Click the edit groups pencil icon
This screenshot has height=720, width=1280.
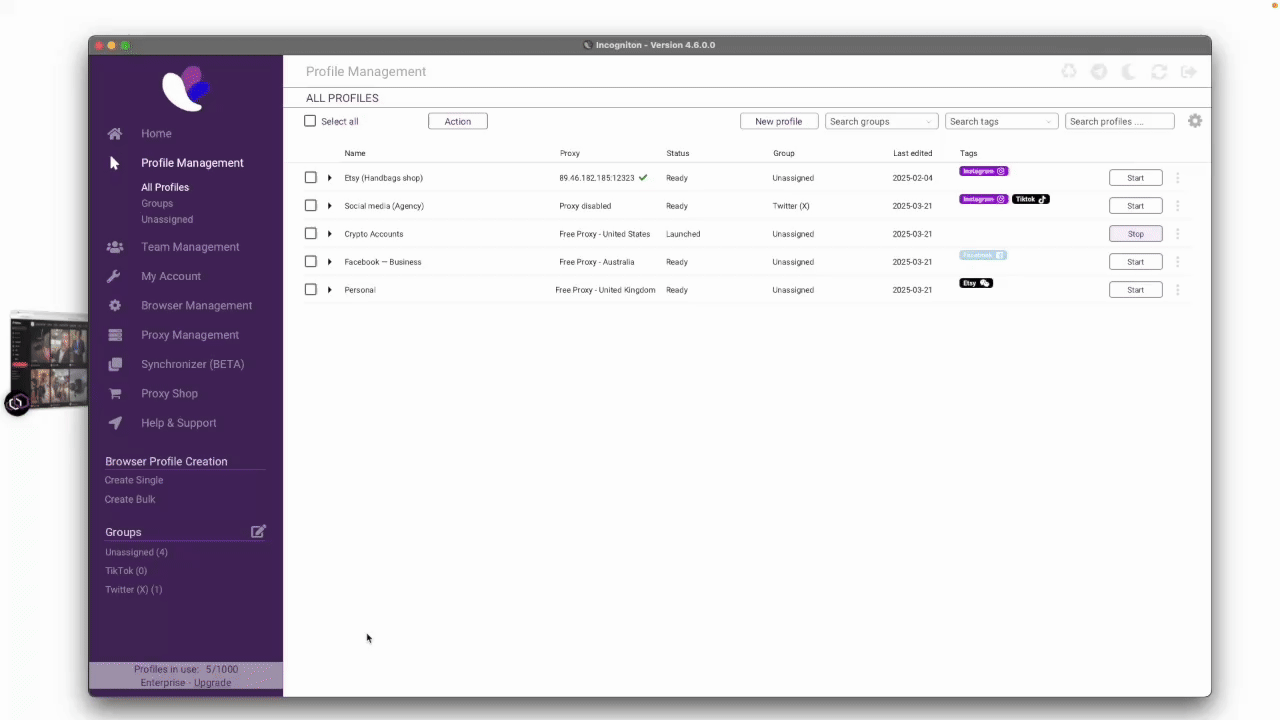pyautogui.click(x=258, y=532)
